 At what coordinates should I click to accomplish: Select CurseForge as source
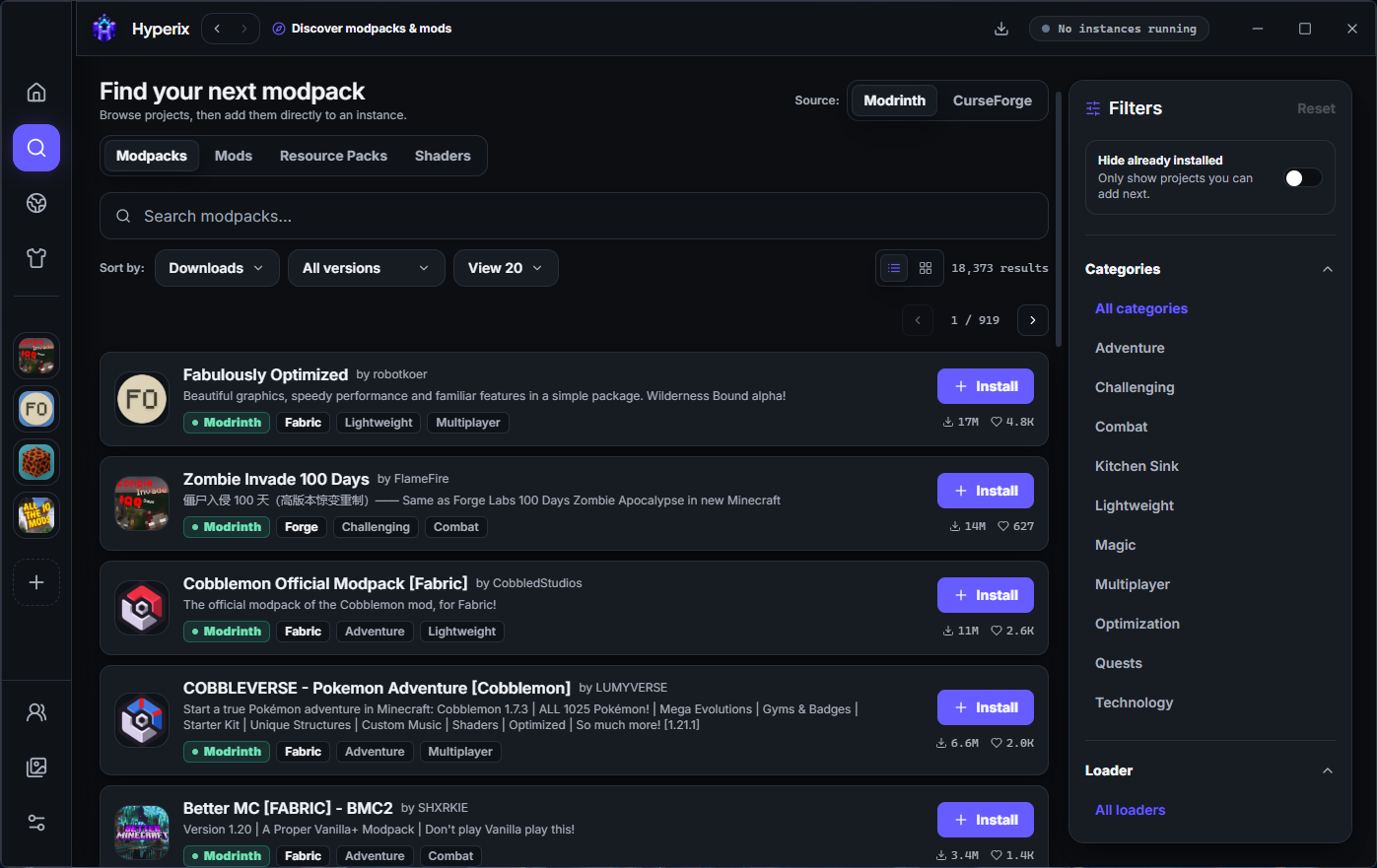pos(992,100)
